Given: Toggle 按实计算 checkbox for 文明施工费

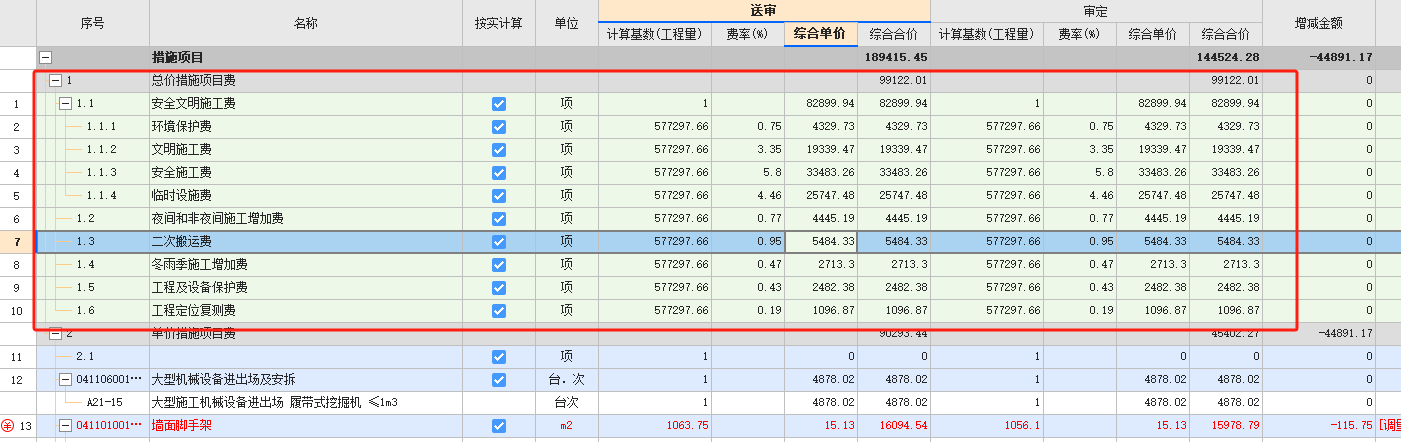Looking at the screenshot, I should click(x=499, y=149).
